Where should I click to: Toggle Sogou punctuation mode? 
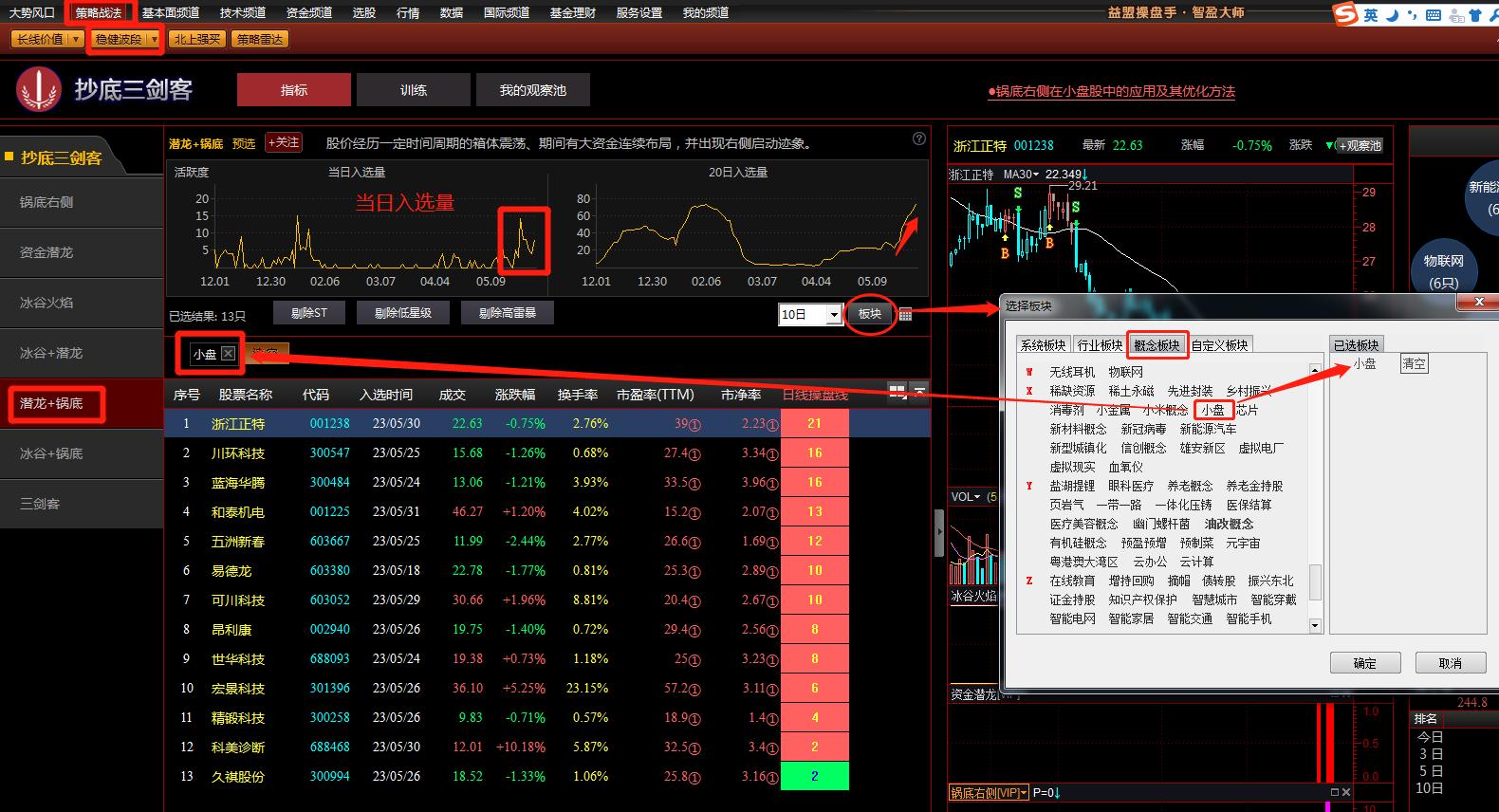tap(1413, 15)
